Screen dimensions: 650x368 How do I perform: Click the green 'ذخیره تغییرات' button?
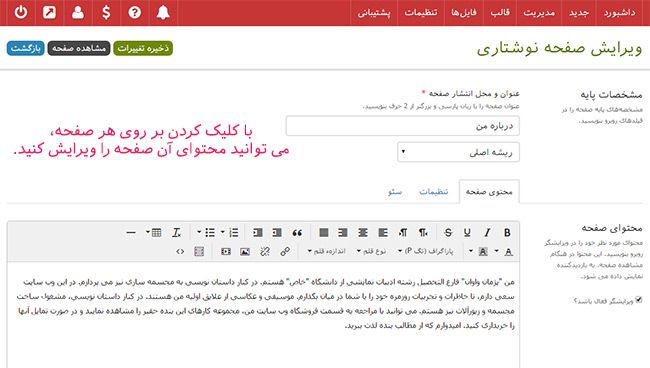tap(143, 48)
